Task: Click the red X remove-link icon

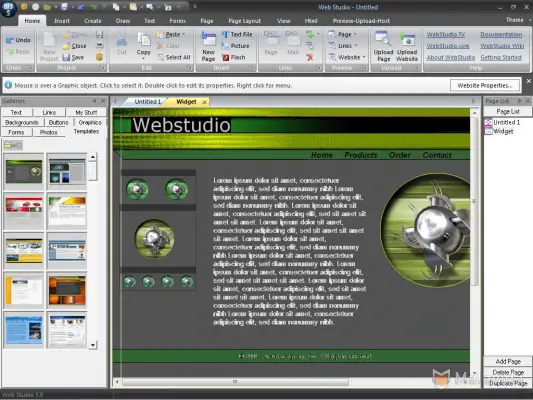Action: click(x=309, y=58)
